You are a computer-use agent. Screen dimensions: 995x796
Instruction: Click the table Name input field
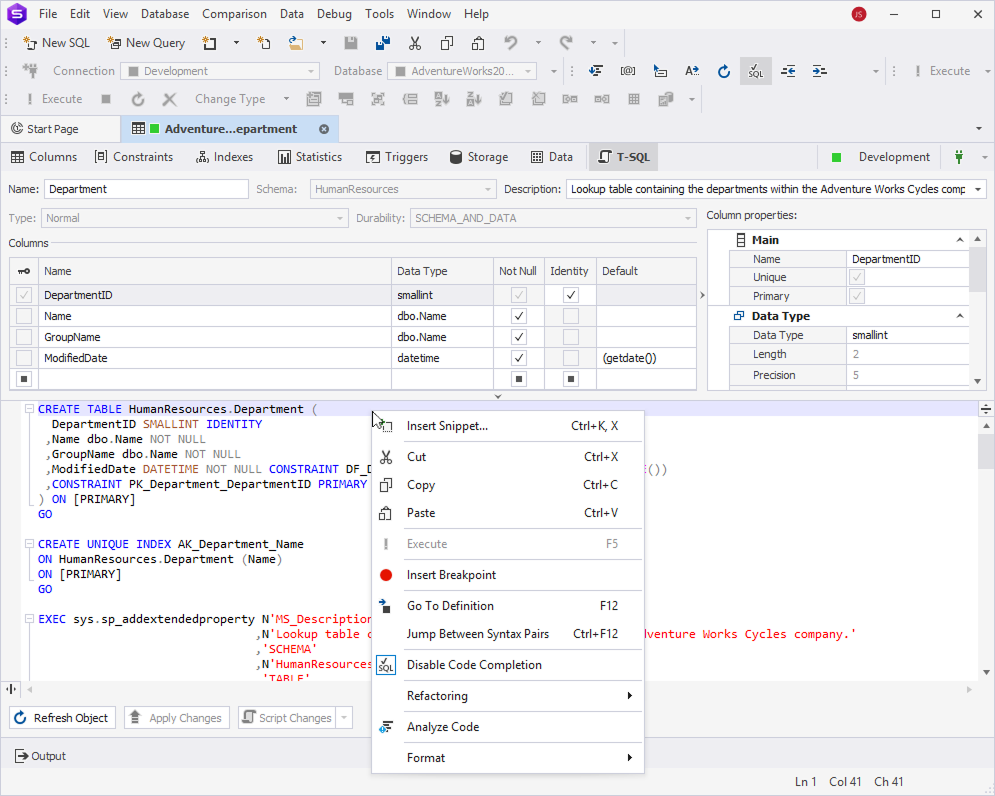click(146, 189)
